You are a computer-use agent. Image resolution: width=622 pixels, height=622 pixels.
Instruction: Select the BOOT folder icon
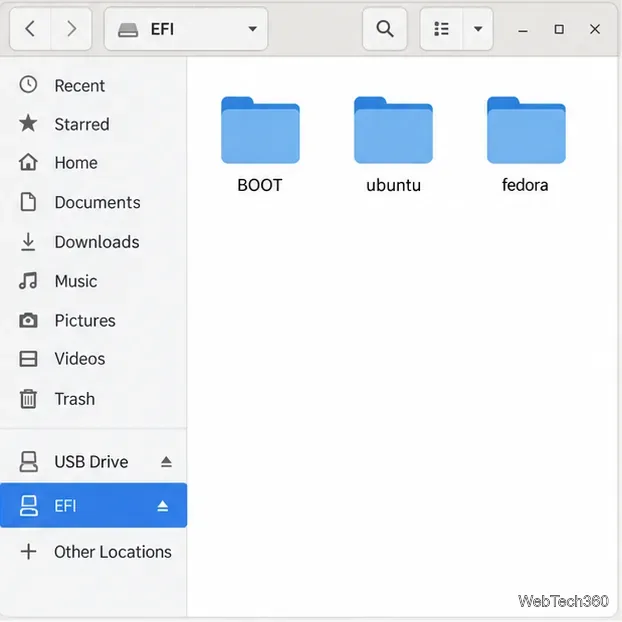[x=260, y=130]
